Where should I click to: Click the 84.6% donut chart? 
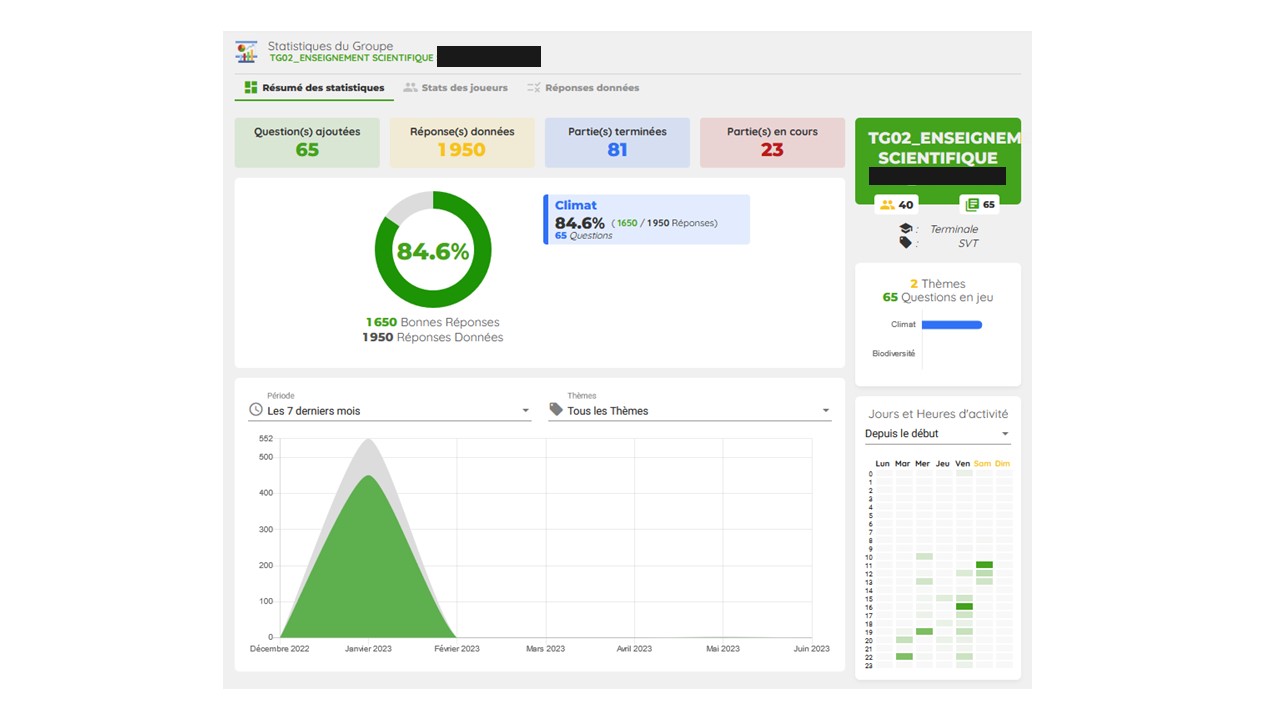433,250
